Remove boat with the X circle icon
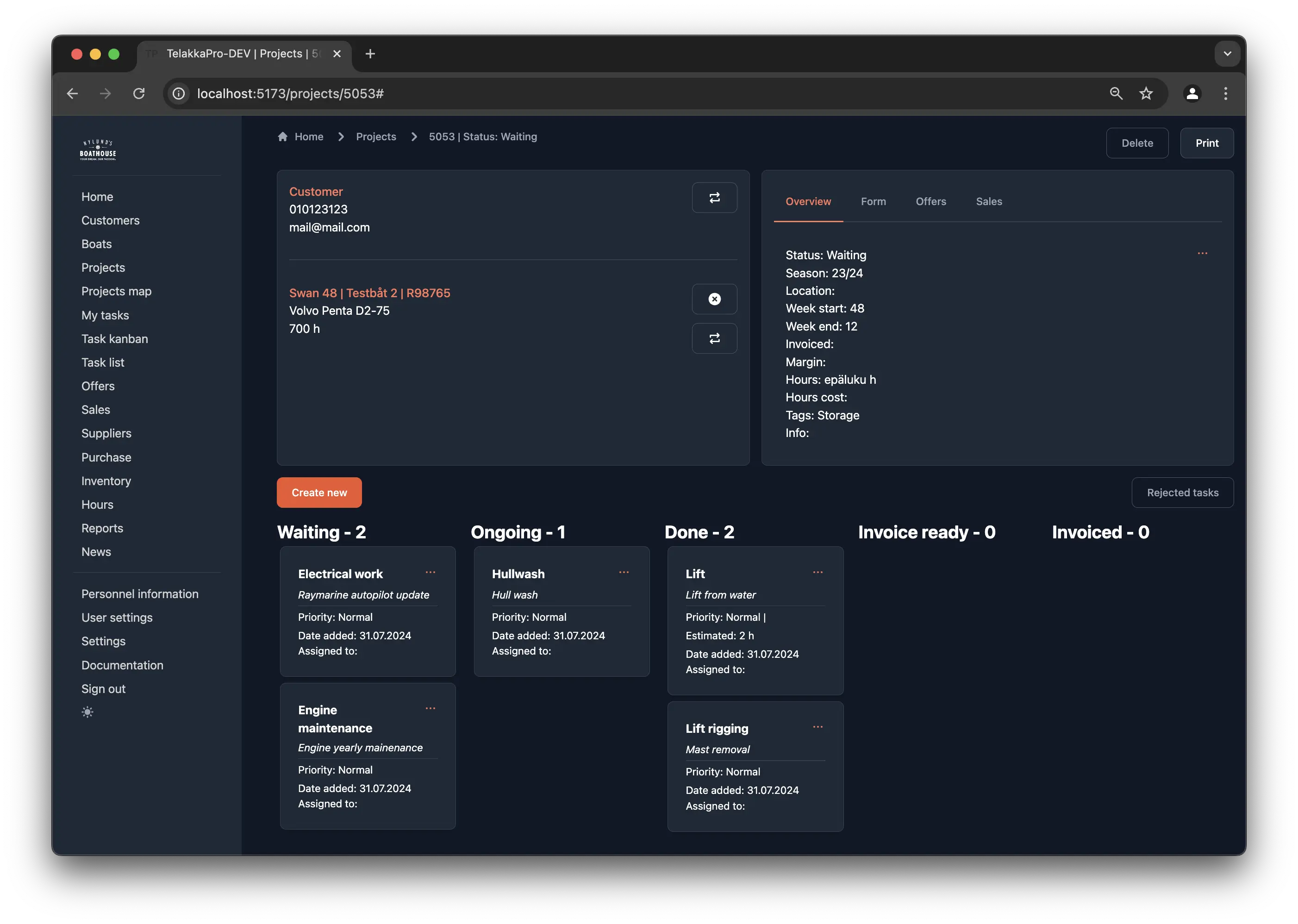This screenshot has width=1298, height=924. click(714, 299)
